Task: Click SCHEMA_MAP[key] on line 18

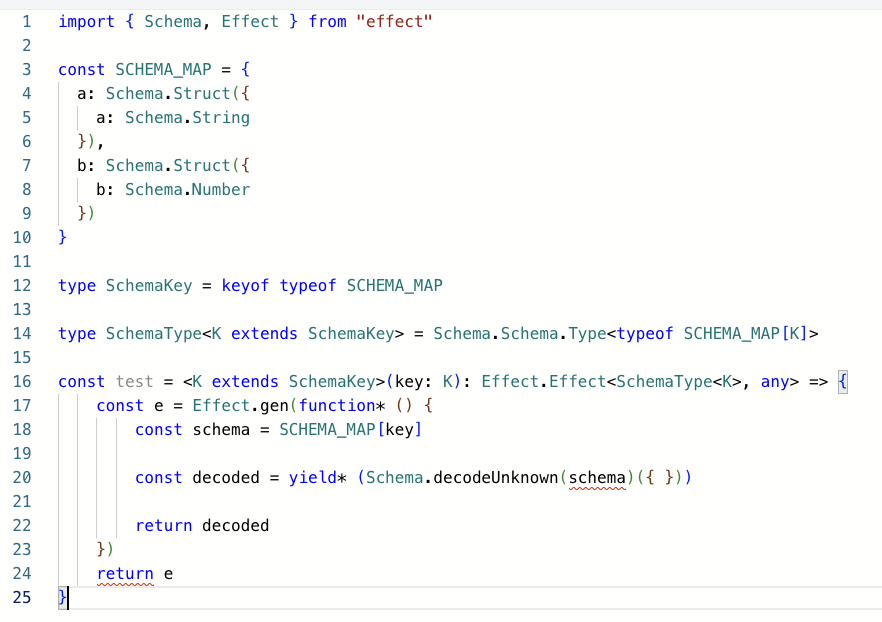Action: (350, 430)
